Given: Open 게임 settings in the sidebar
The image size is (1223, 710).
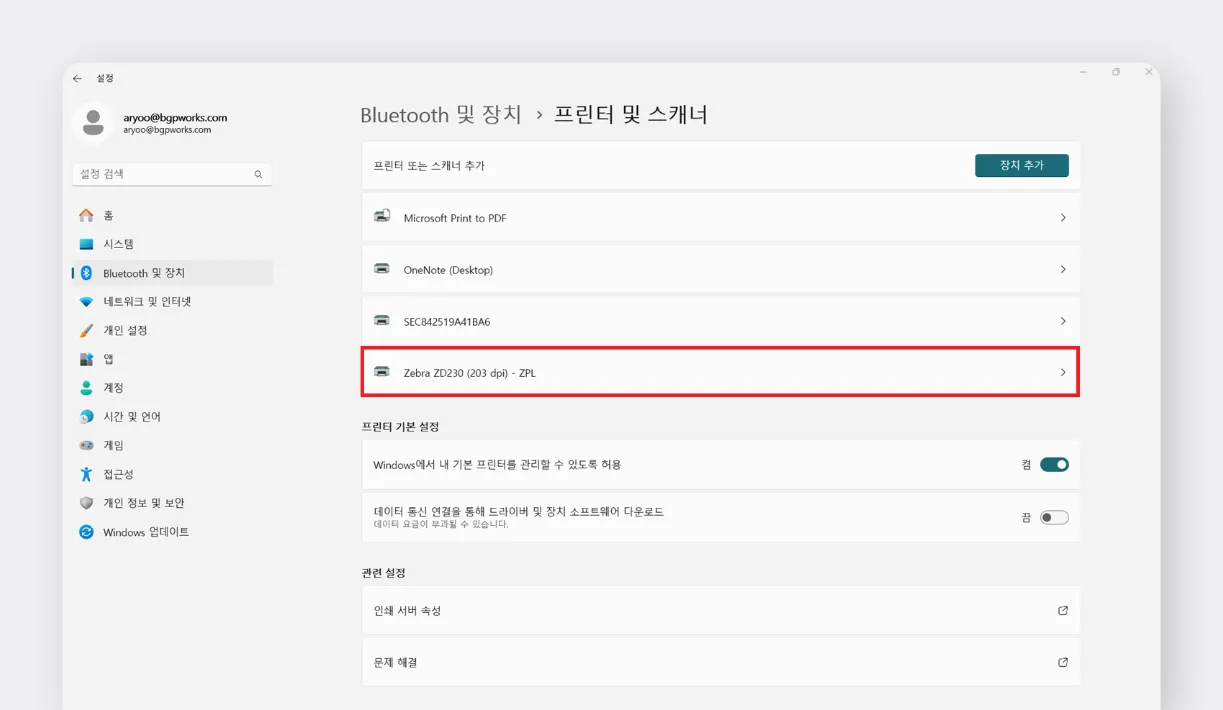Looking at the screenshot, I should 172,445.
